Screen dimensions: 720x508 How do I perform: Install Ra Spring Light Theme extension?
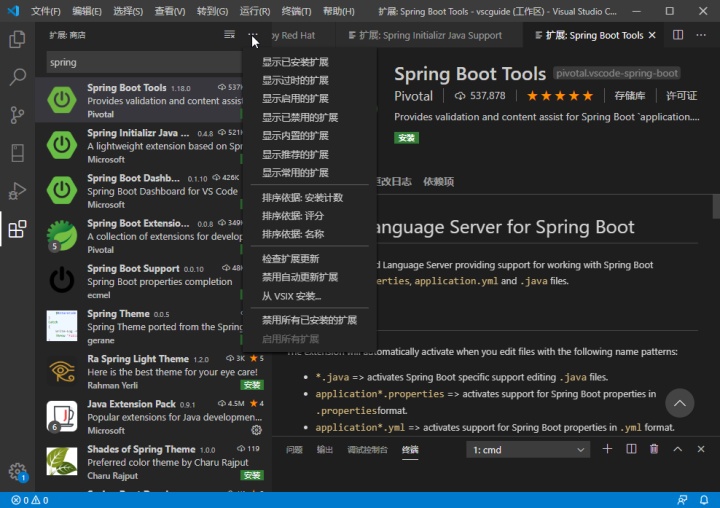point(252,385)
